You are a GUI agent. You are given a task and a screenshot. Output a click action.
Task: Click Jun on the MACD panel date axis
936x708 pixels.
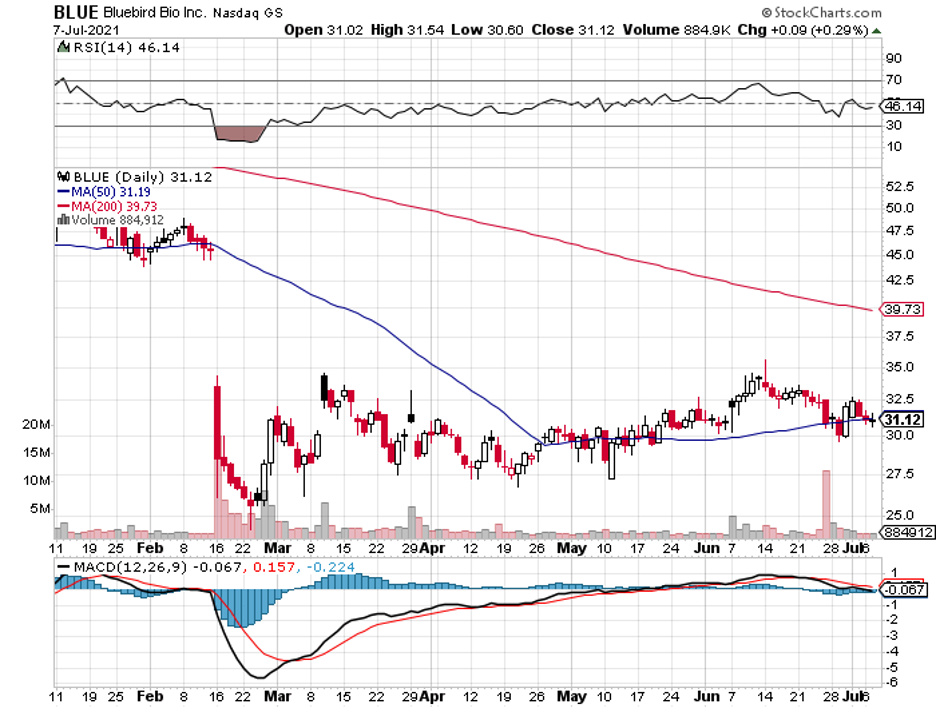[x=707, y=696]
